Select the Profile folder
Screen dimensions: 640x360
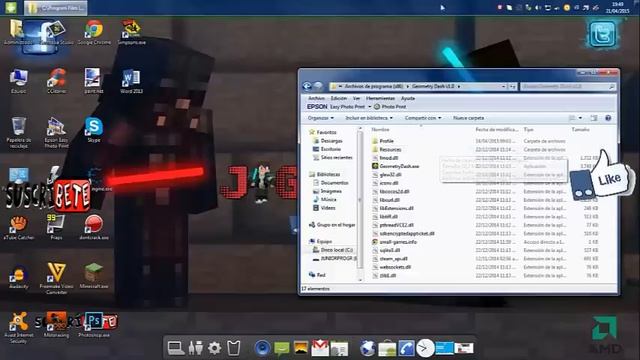point(383,141)
